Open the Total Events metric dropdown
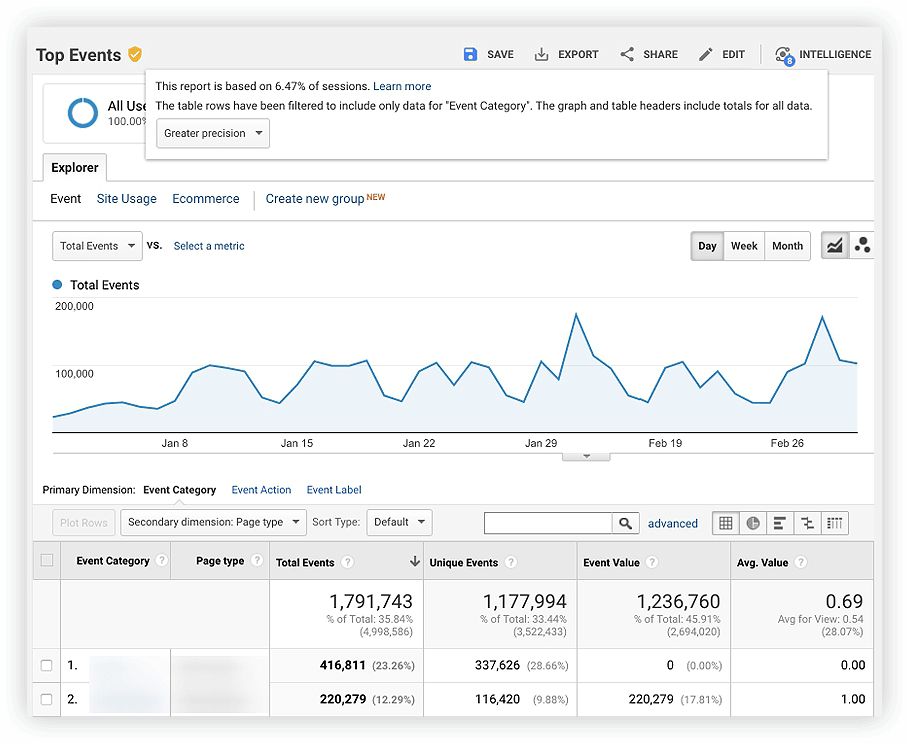Image resolution: width=909 pixels, height=744 pixels. 97,246
